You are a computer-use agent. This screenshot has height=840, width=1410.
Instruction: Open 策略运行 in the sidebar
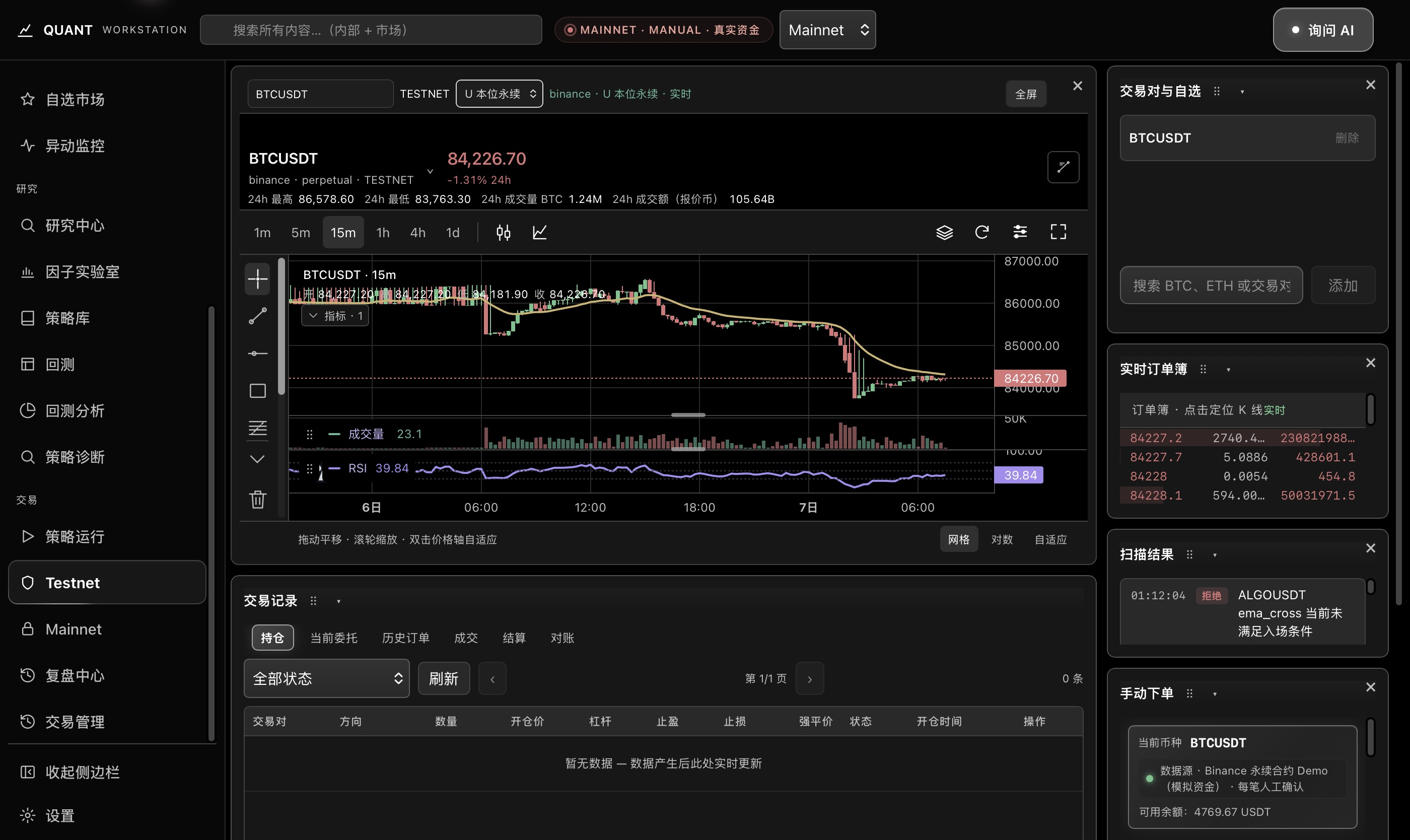pyautogui.click(x=108, y=537)
